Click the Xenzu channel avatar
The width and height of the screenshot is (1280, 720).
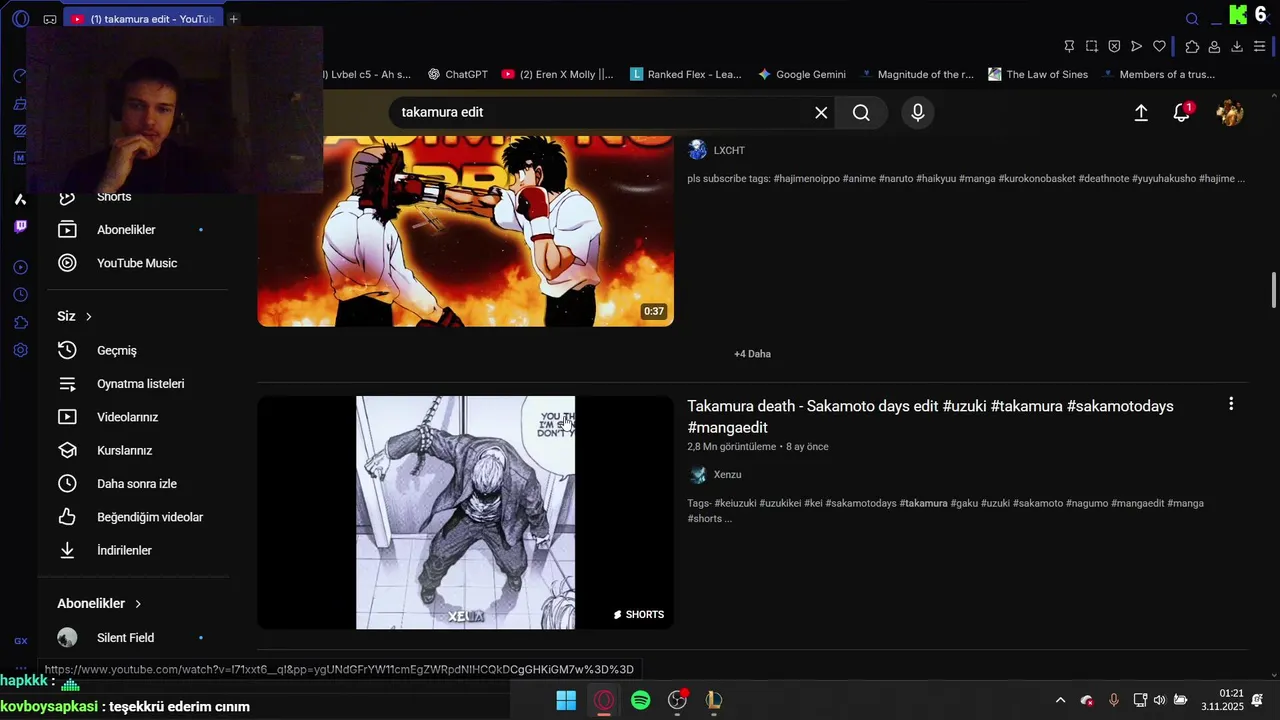[697, 475]
